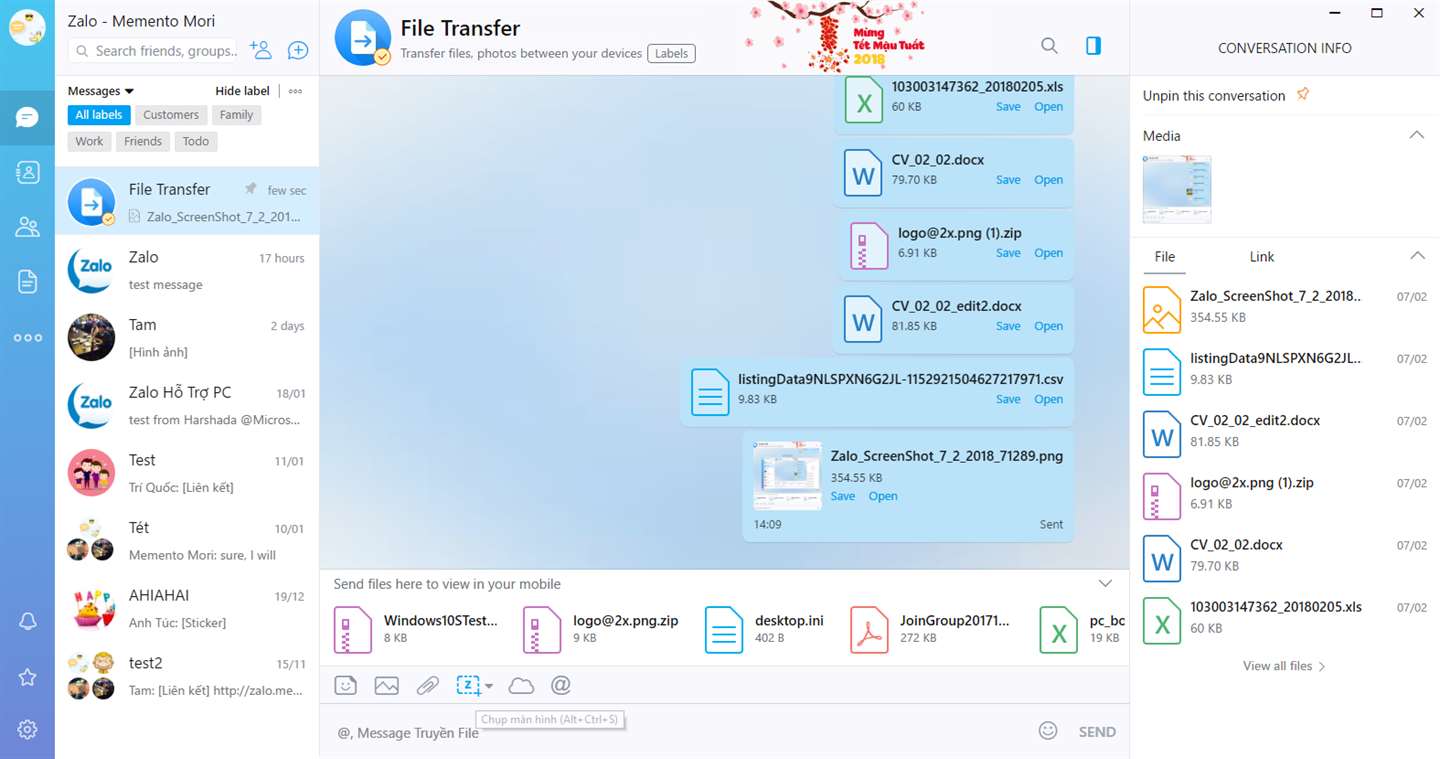The height and width of the screenshot is (759, 1440).
Task: Unpin this conversation star icon
Action: (x=1302, y=95)
